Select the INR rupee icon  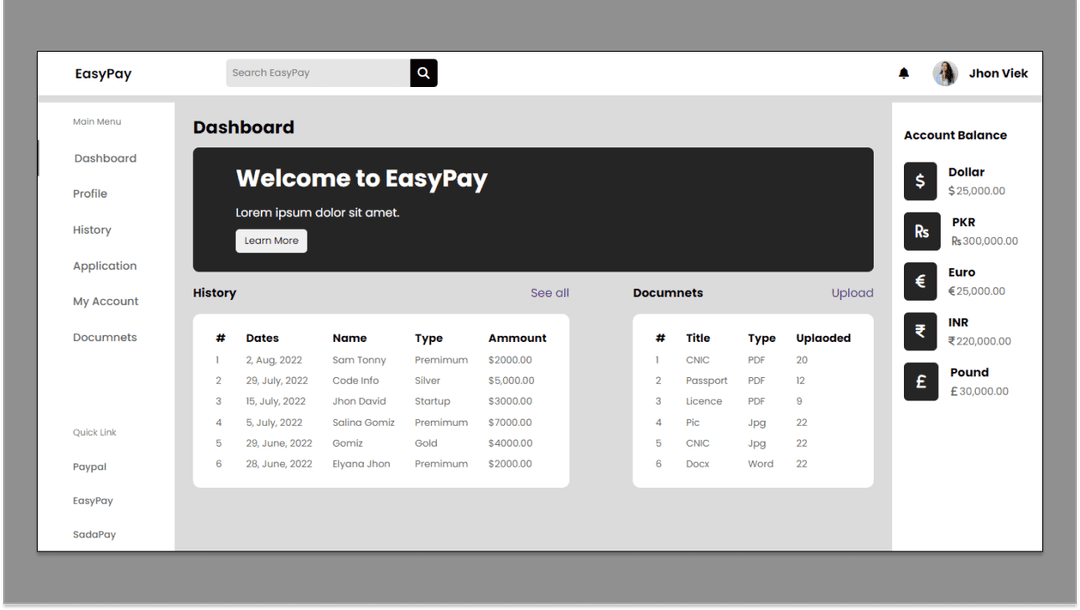pyautogui.click(x=921, y=331)
